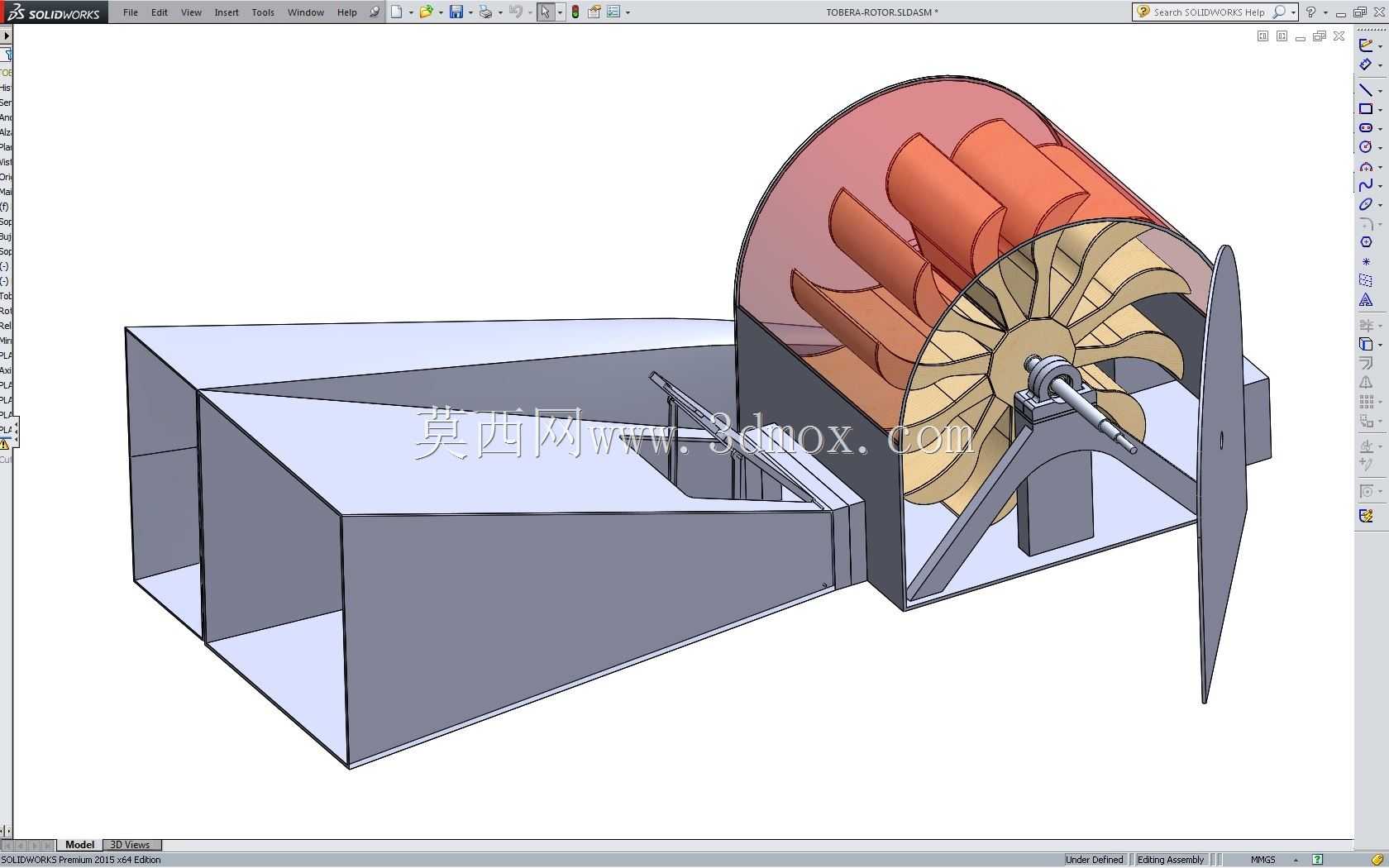Click the pushpin icon beside Help menu

375,12
